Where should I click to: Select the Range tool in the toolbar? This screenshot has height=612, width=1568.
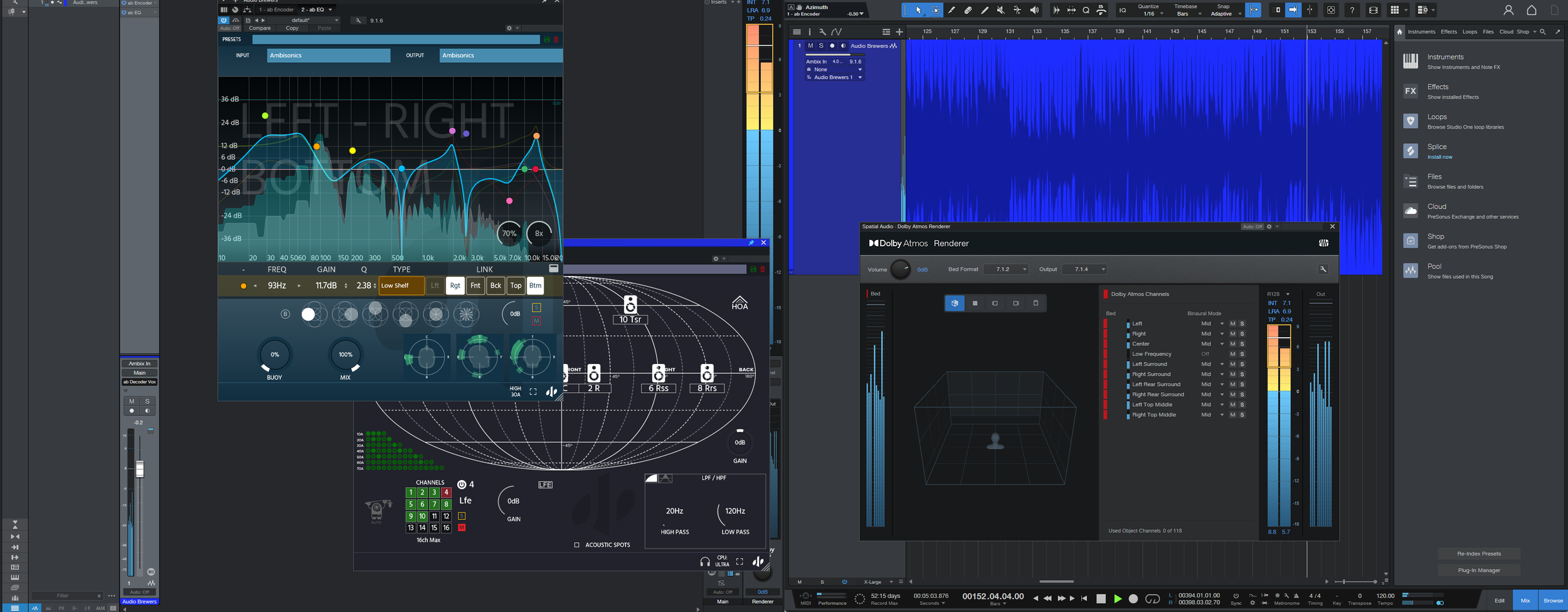point(935,10)
